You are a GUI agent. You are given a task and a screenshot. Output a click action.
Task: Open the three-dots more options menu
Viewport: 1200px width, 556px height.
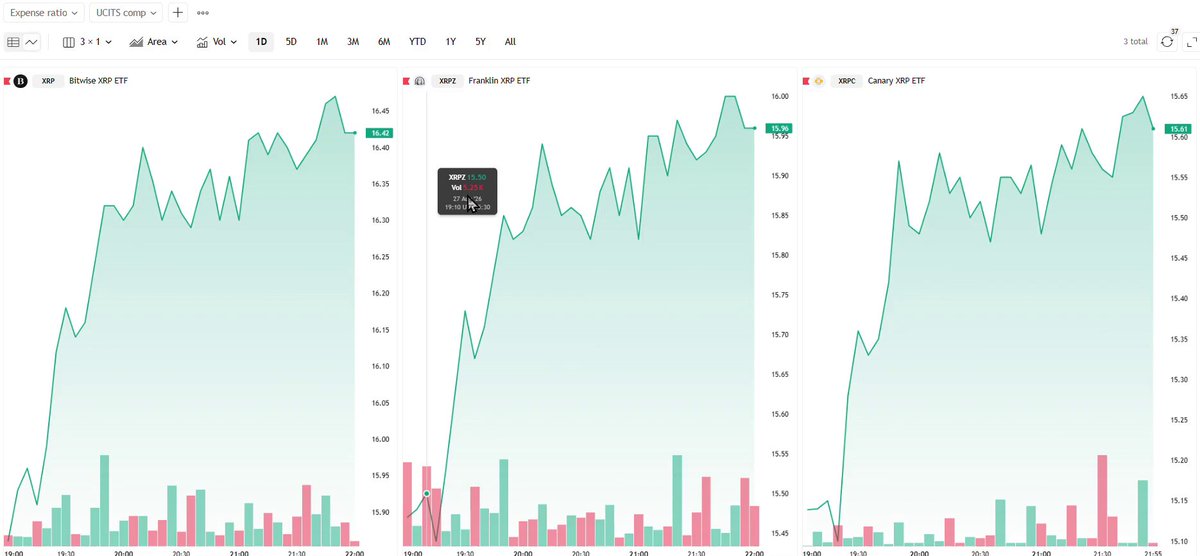click(203, 13)
